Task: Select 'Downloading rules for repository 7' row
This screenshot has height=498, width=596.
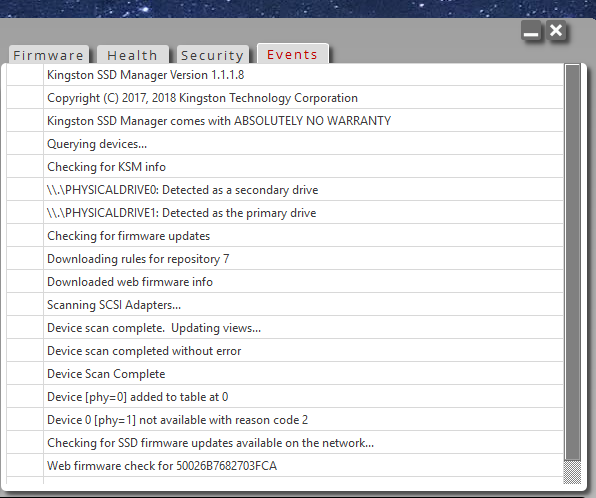Action: 285,259
